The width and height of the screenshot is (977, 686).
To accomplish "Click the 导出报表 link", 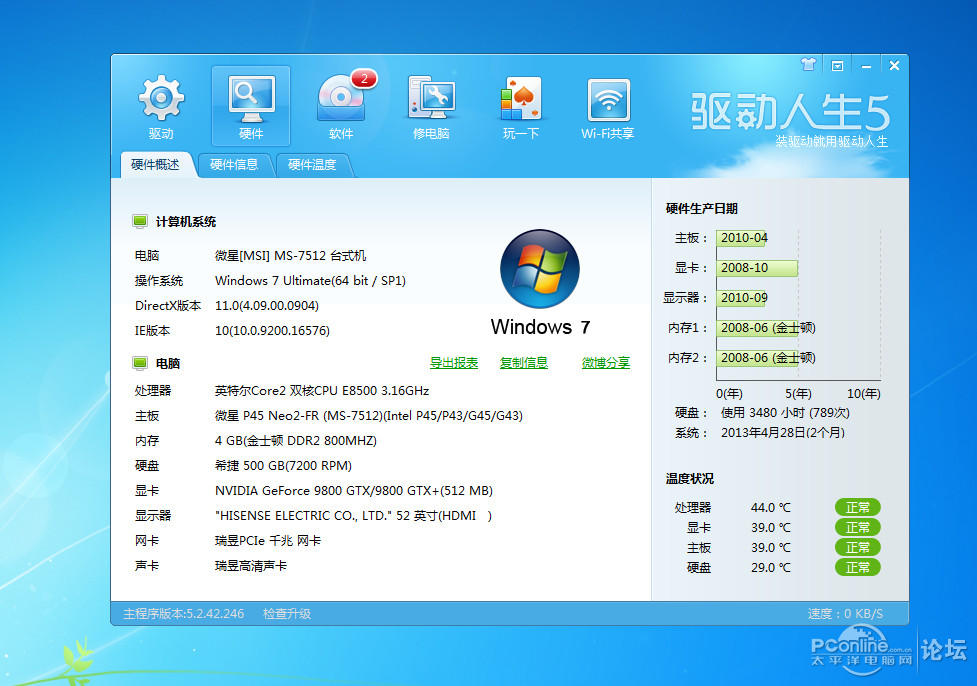I will click(454, 363).
